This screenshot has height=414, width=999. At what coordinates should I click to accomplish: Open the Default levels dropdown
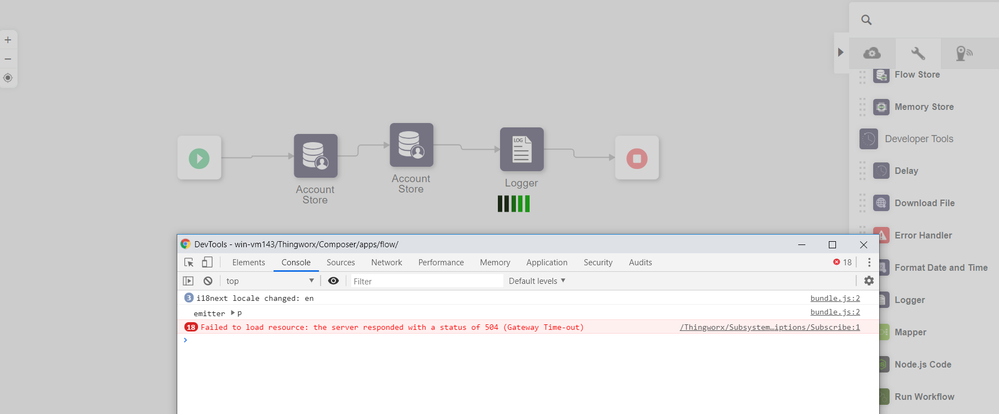[x=537, y=281]
